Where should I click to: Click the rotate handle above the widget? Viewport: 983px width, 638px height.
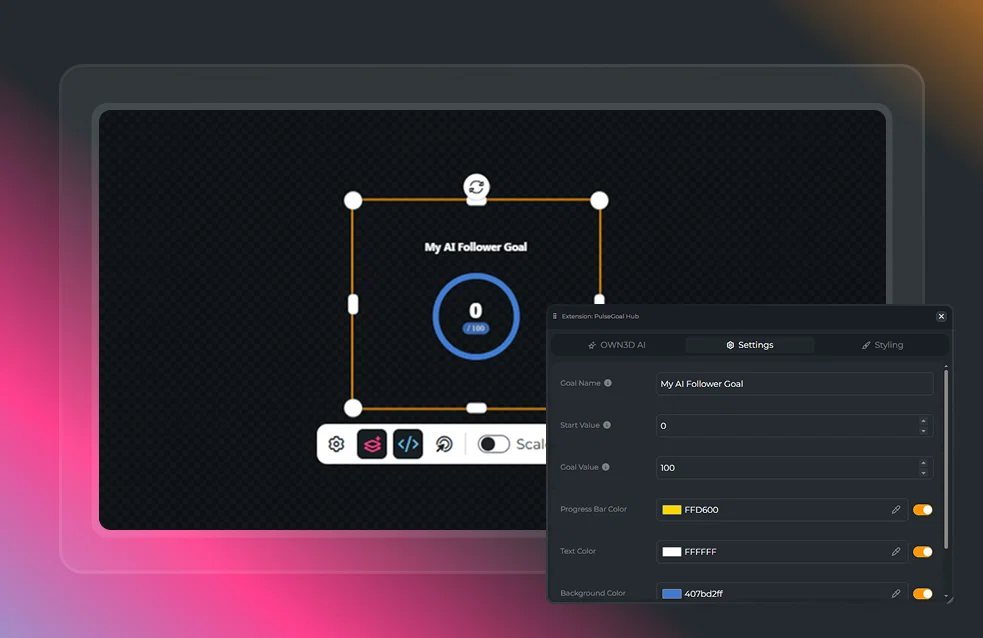click(x=476, y=186)
